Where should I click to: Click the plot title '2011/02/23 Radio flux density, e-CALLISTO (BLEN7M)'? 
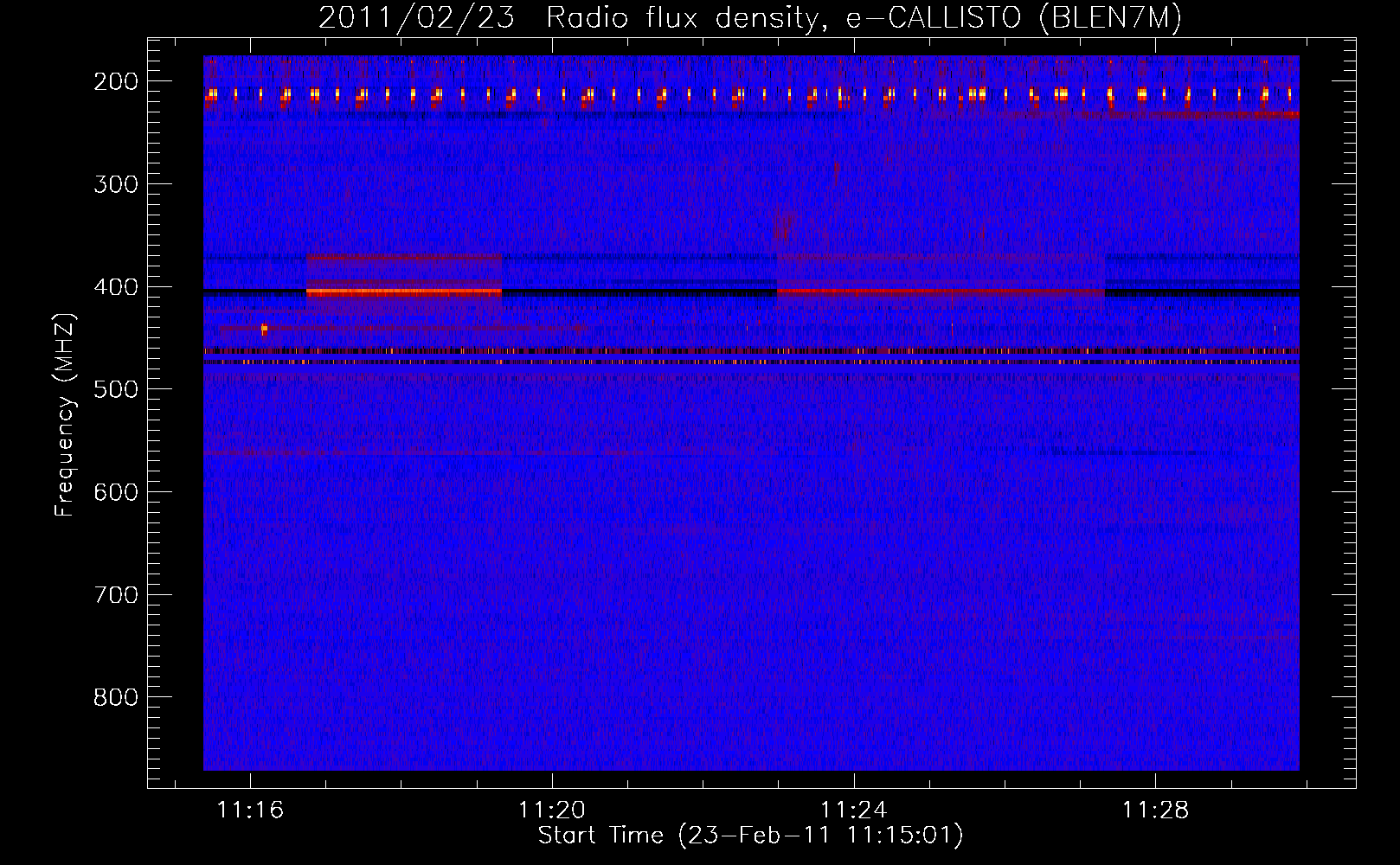pyautogui.click(x=750, y=18)
